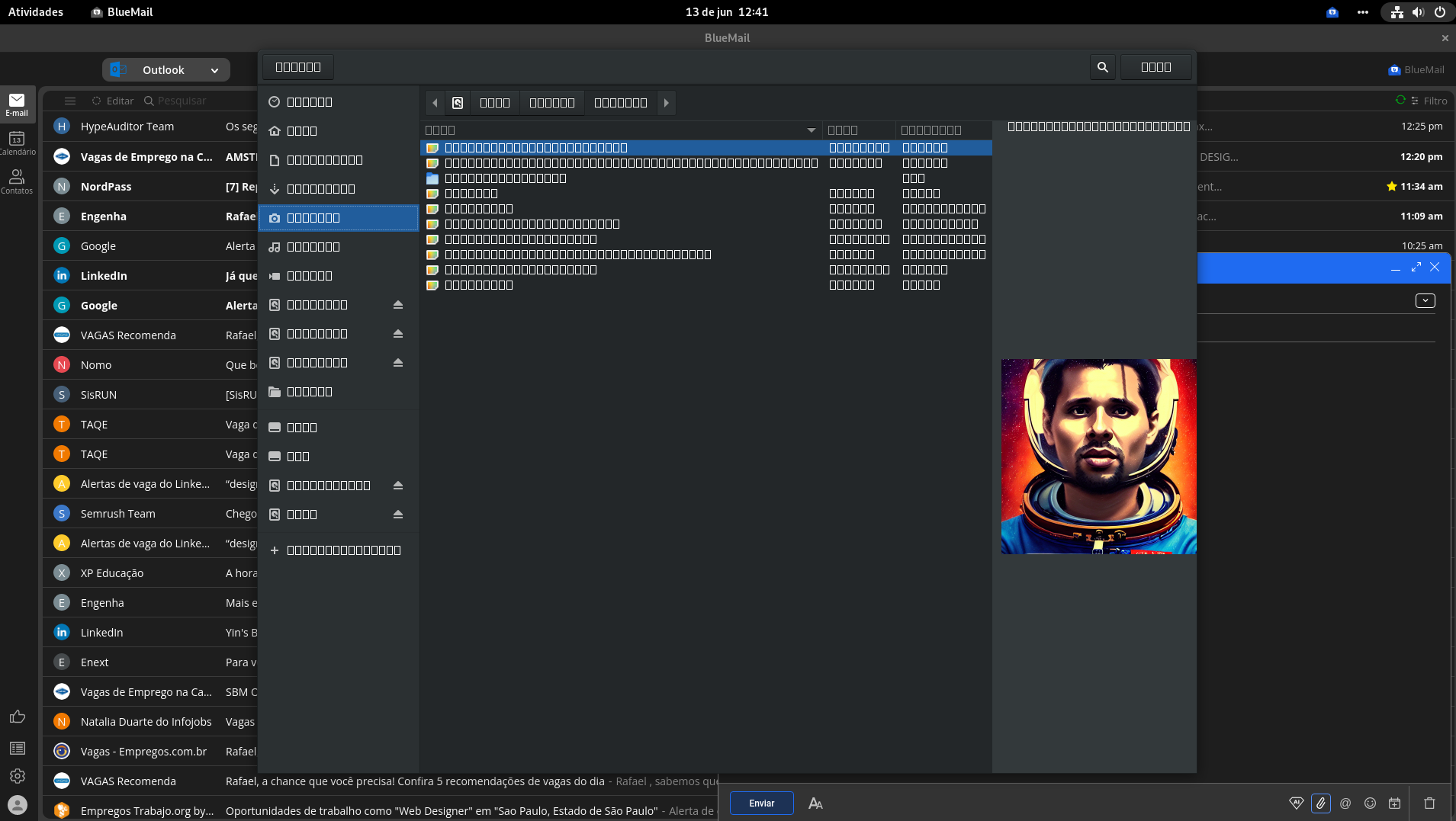Open the Calendário section in the sidebar
Viewport: 1456px width, 821px height.
coord(17,142)
